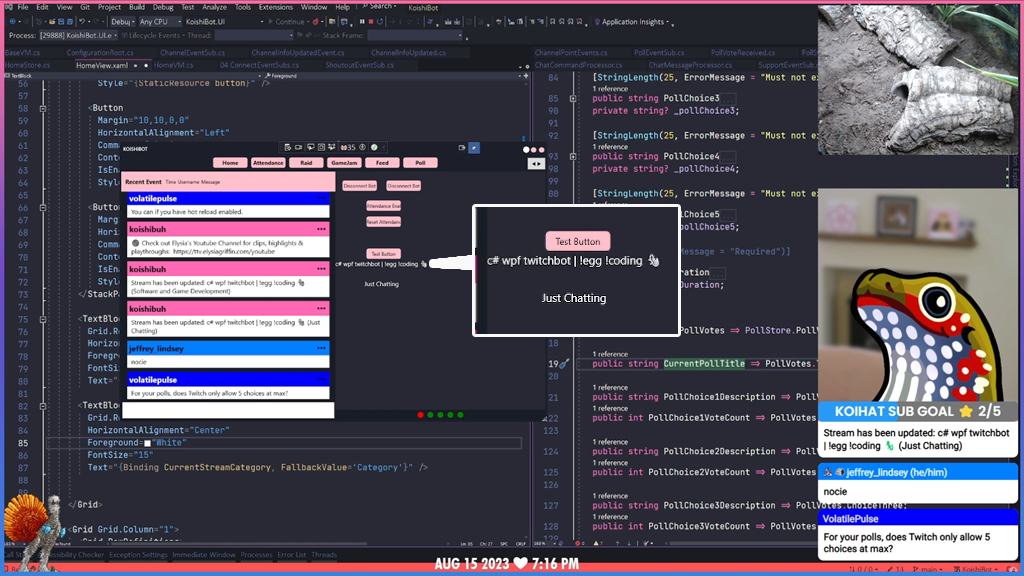Open the Stack Frame dropdown
Image resolution: width=1024 pixels, height=576 pixels.
pyautogui.click(x=415, y=35)
